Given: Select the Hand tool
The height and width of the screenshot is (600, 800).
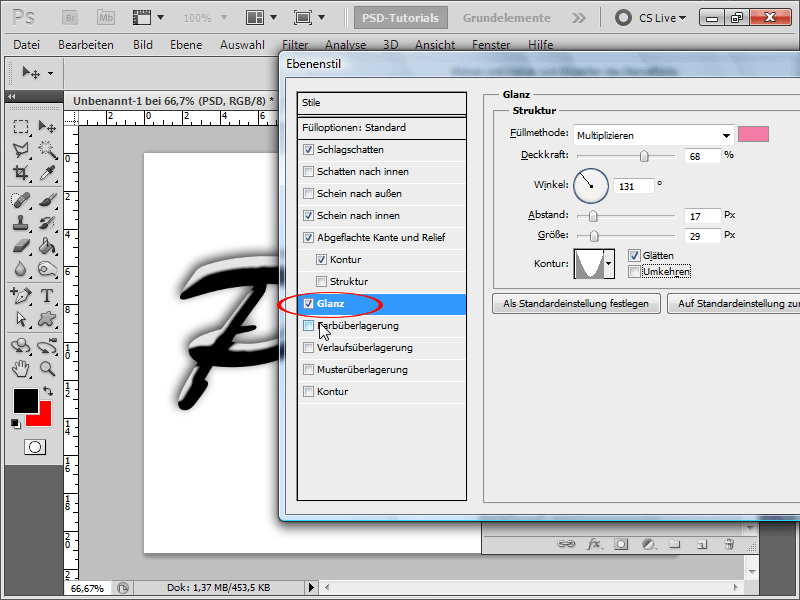Looking at the screenshot, I should coord(20,369).
